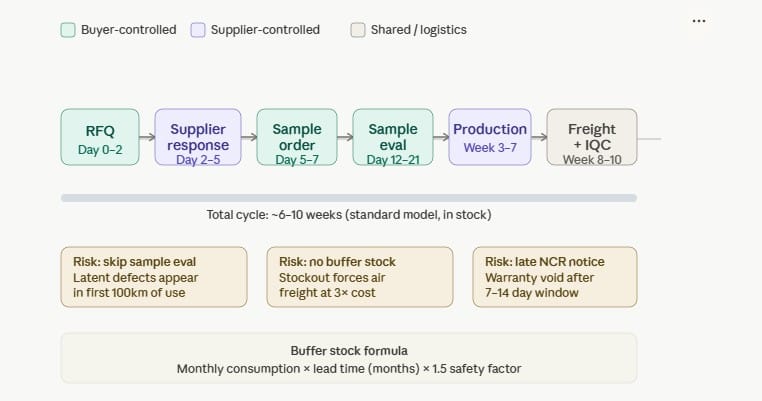Click the Buffer stock formula panel
Image resolution: width=762 pixels, height=401 pixels.
pyautogui.click(x=349, y=358)
